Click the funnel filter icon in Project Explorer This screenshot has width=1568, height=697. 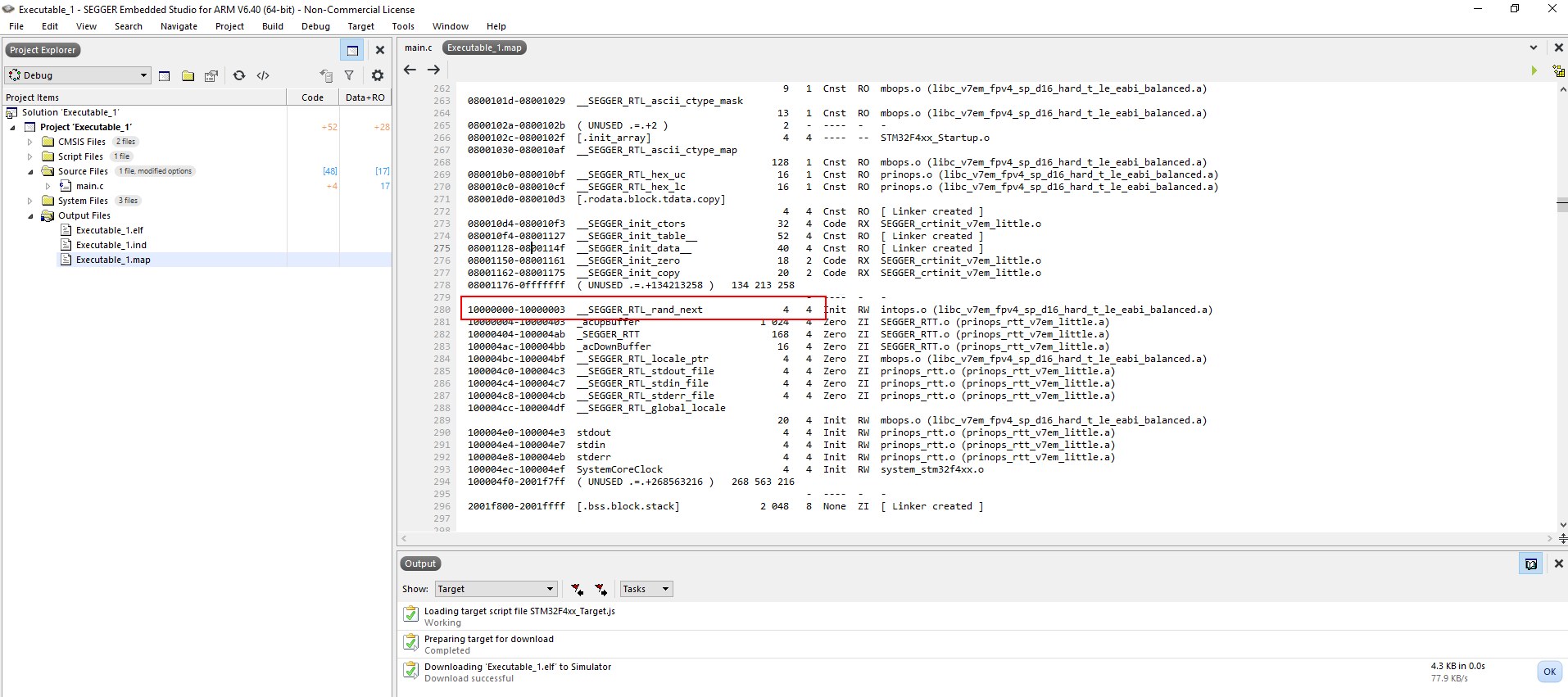[x=349, y=75]
